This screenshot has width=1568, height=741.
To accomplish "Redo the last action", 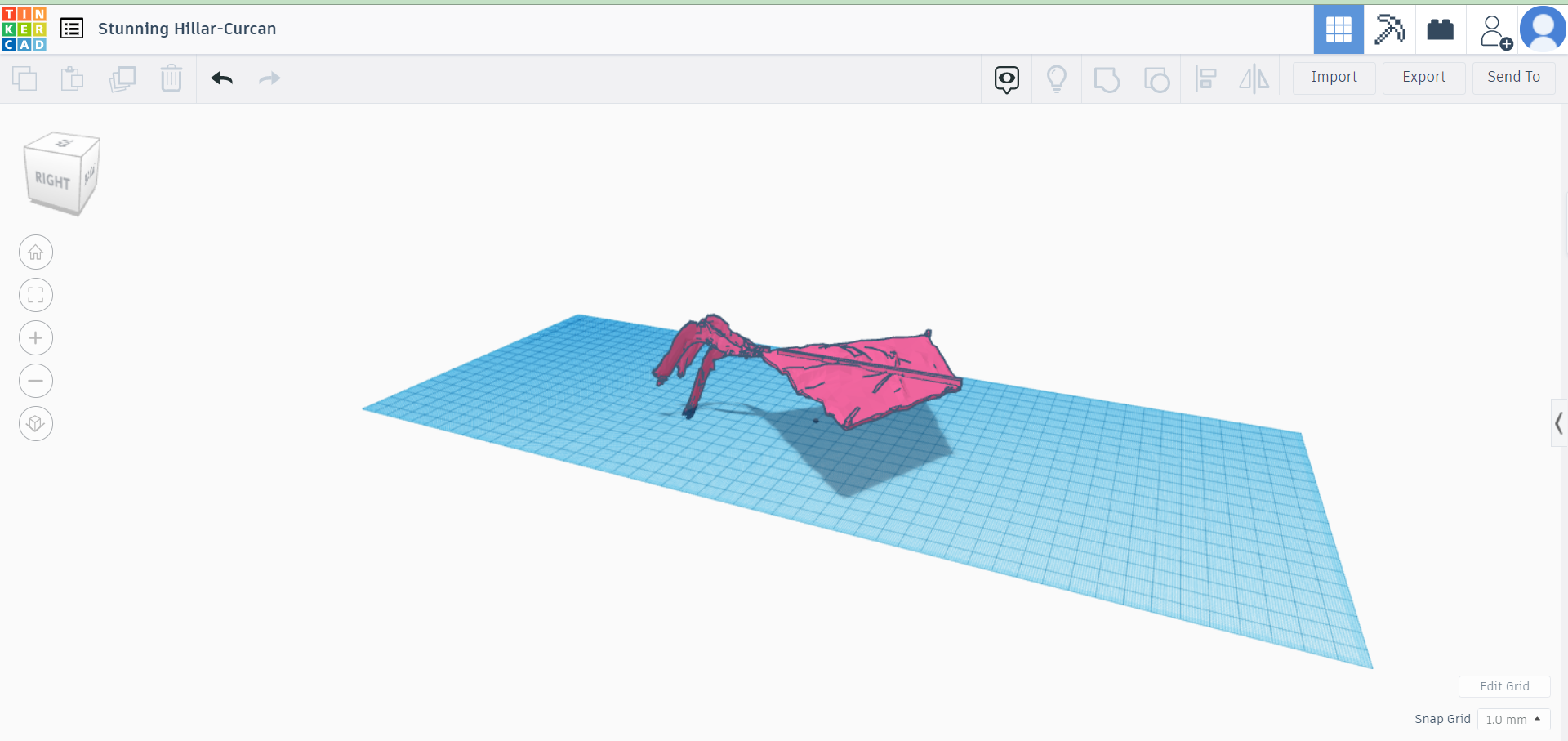I will point(269,78).
